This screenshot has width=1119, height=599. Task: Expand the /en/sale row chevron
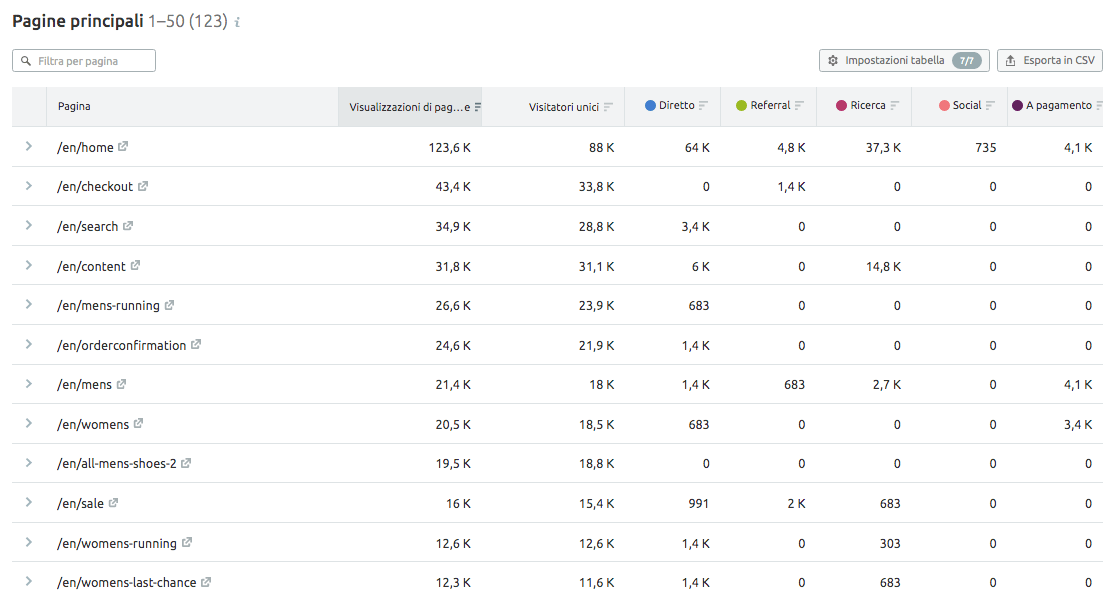coord(29,503)
